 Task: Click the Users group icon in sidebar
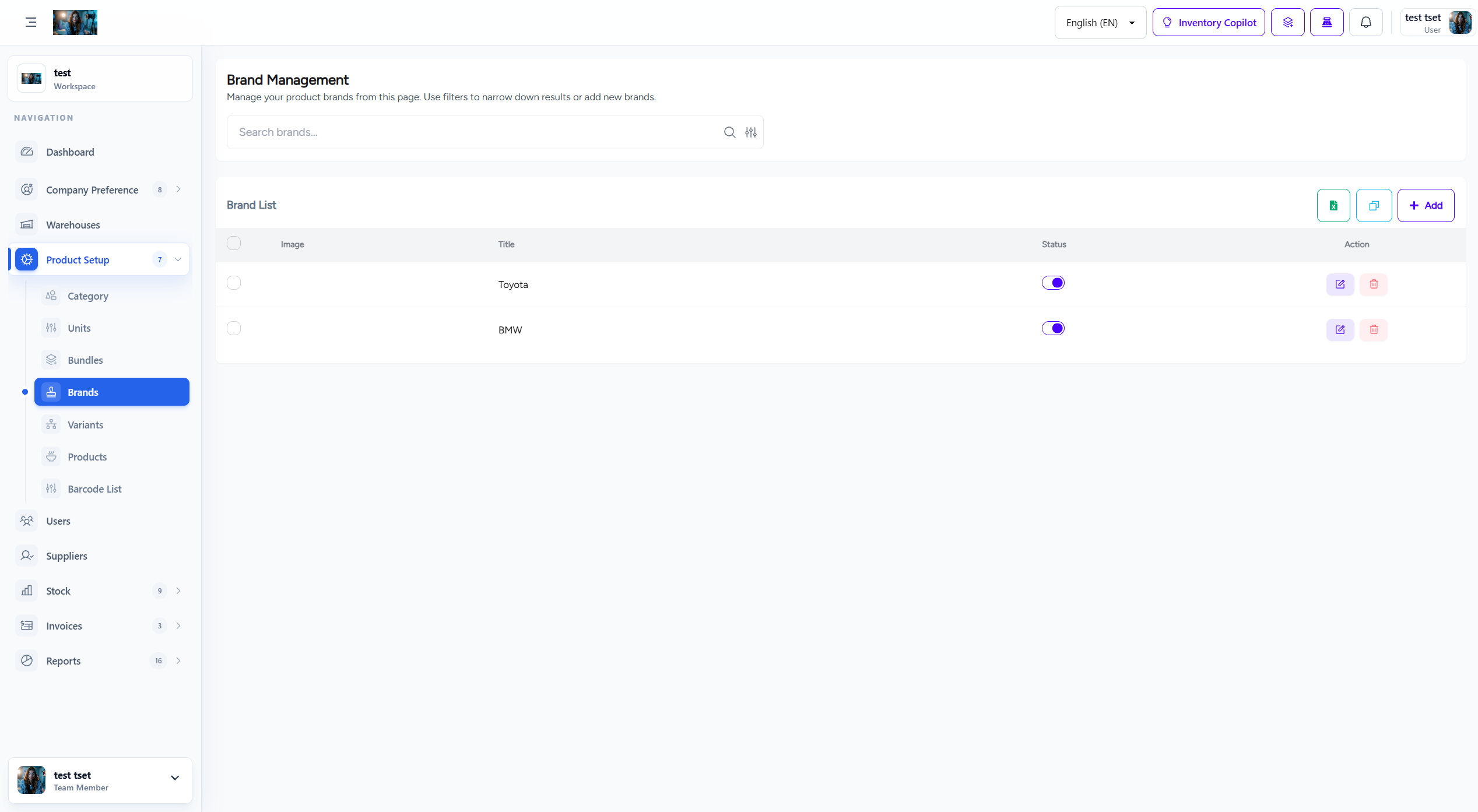tap(27, 521)
